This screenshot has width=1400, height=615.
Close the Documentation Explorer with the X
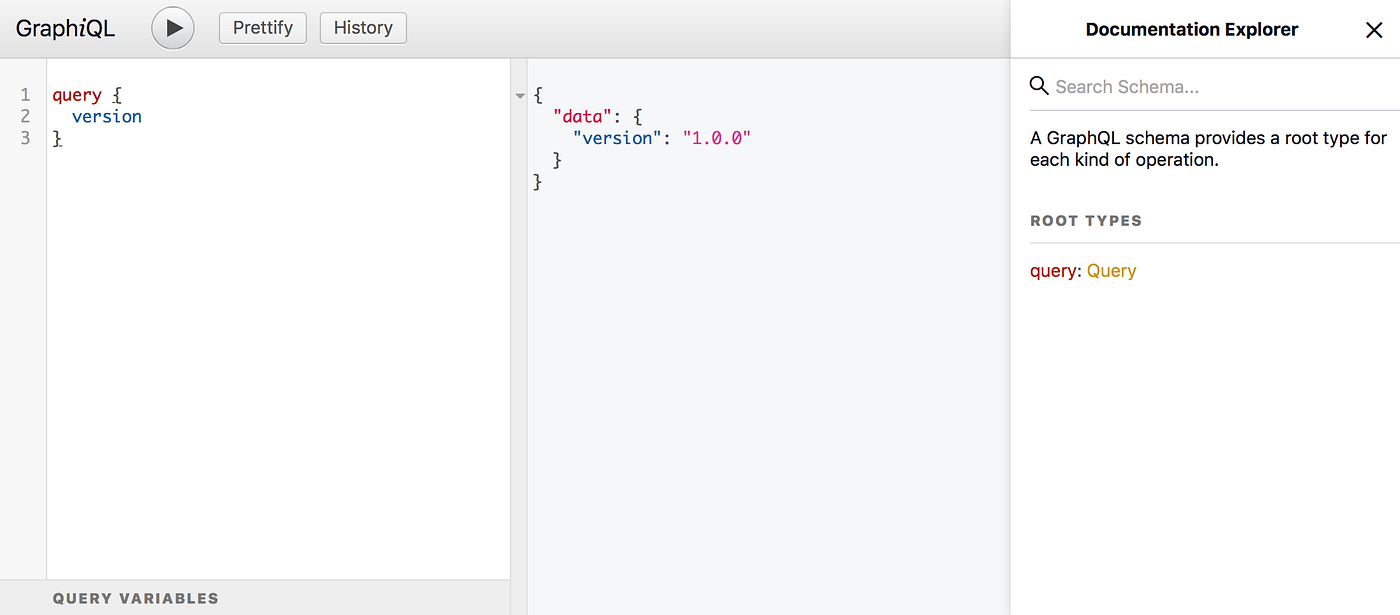(1374, 29)
